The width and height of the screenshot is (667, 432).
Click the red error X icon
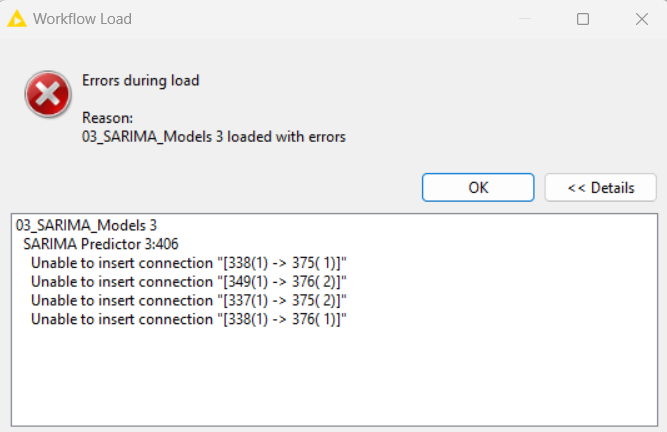48,94
